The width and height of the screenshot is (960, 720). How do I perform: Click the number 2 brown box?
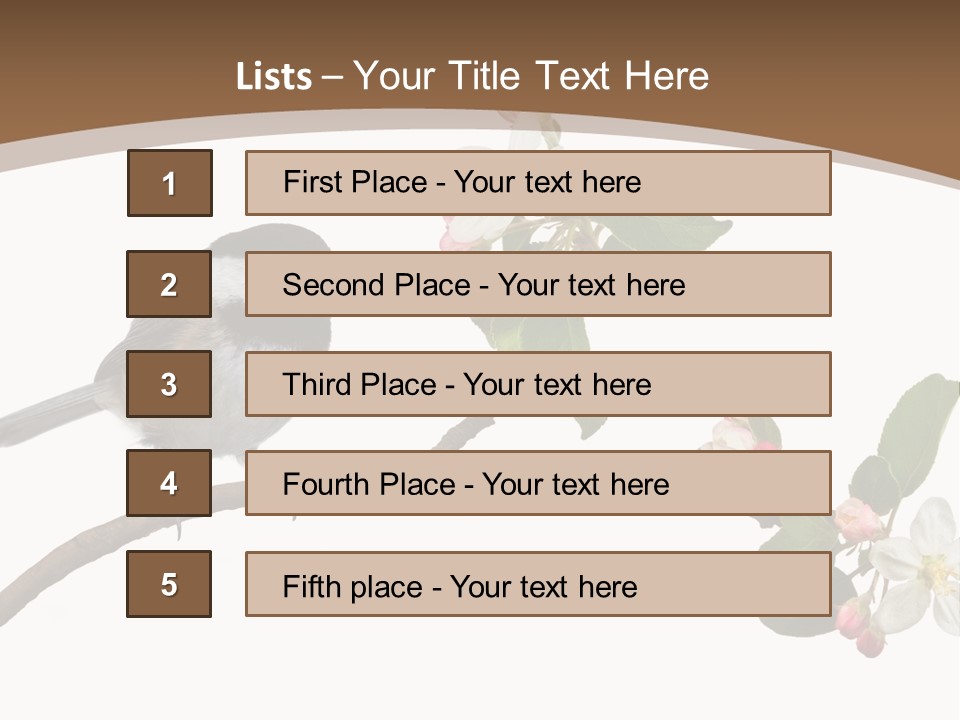[169, 284]
